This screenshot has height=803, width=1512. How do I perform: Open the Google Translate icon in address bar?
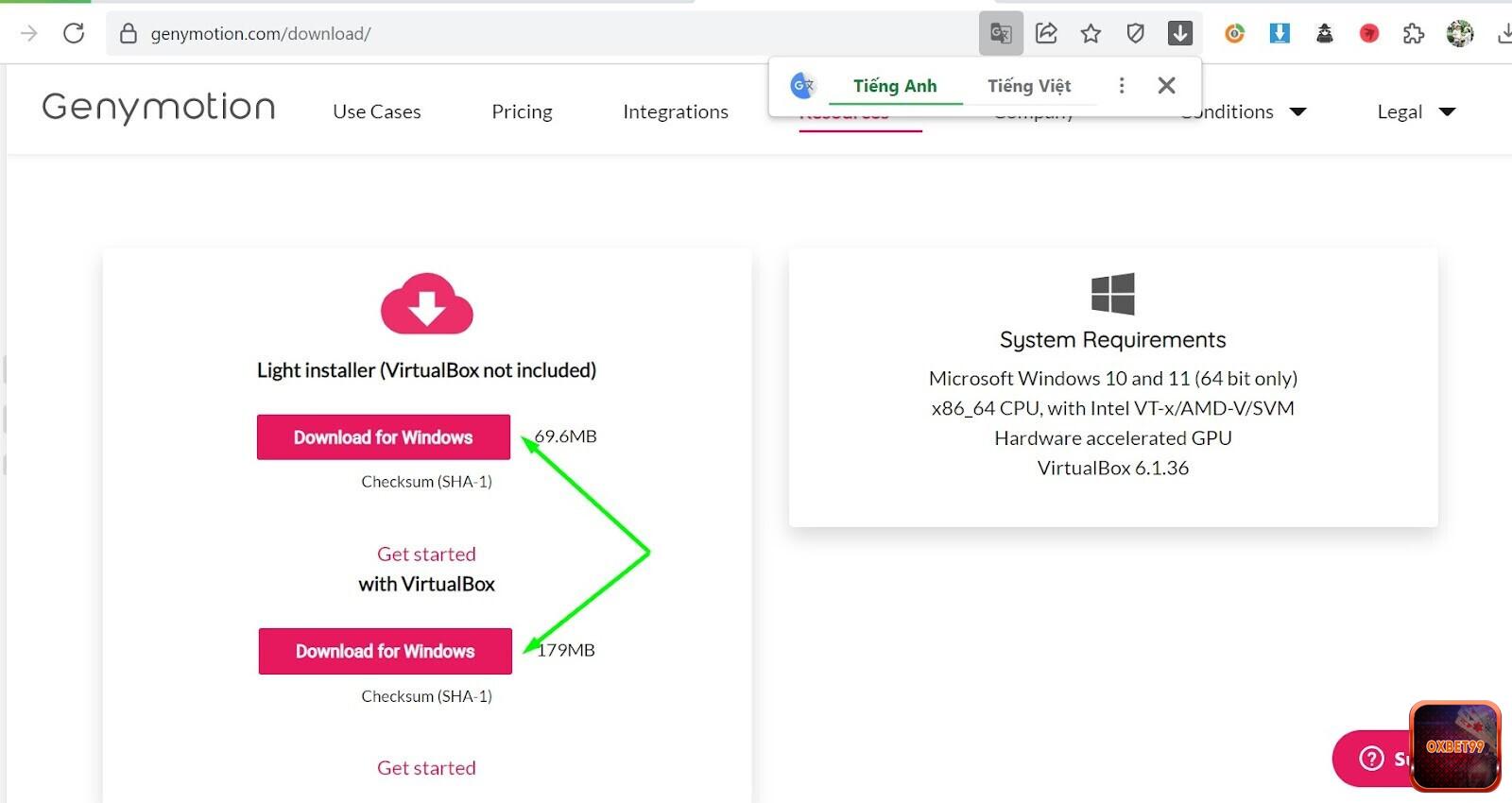tap(1001, 34)
